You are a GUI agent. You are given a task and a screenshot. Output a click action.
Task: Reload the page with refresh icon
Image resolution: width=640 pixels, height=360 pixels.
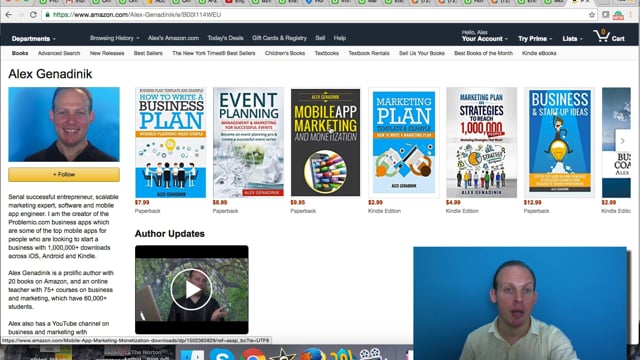click(33, 15)
